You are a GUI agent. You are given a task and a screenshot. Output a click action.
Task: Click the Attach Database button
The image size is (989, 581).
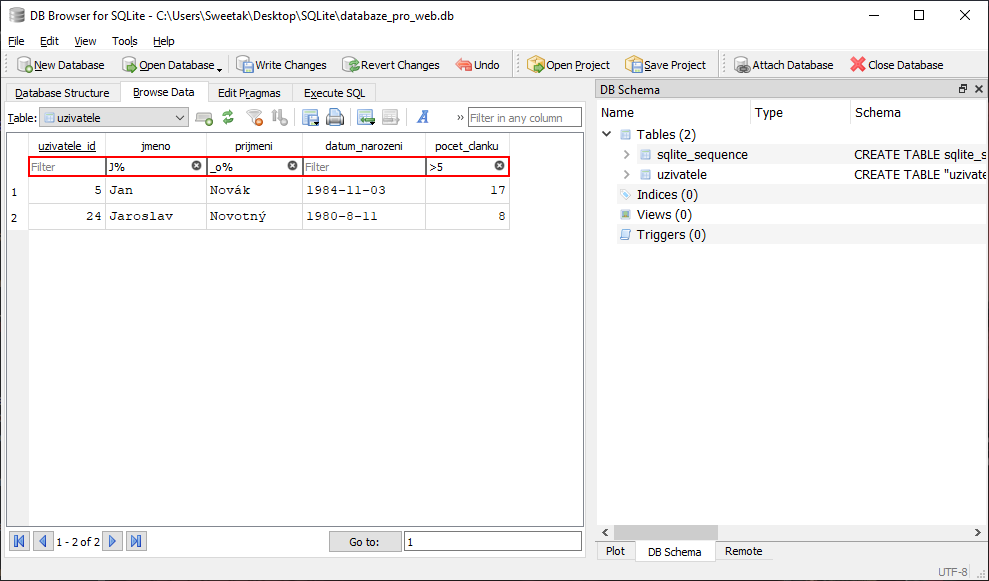point(783,65)
